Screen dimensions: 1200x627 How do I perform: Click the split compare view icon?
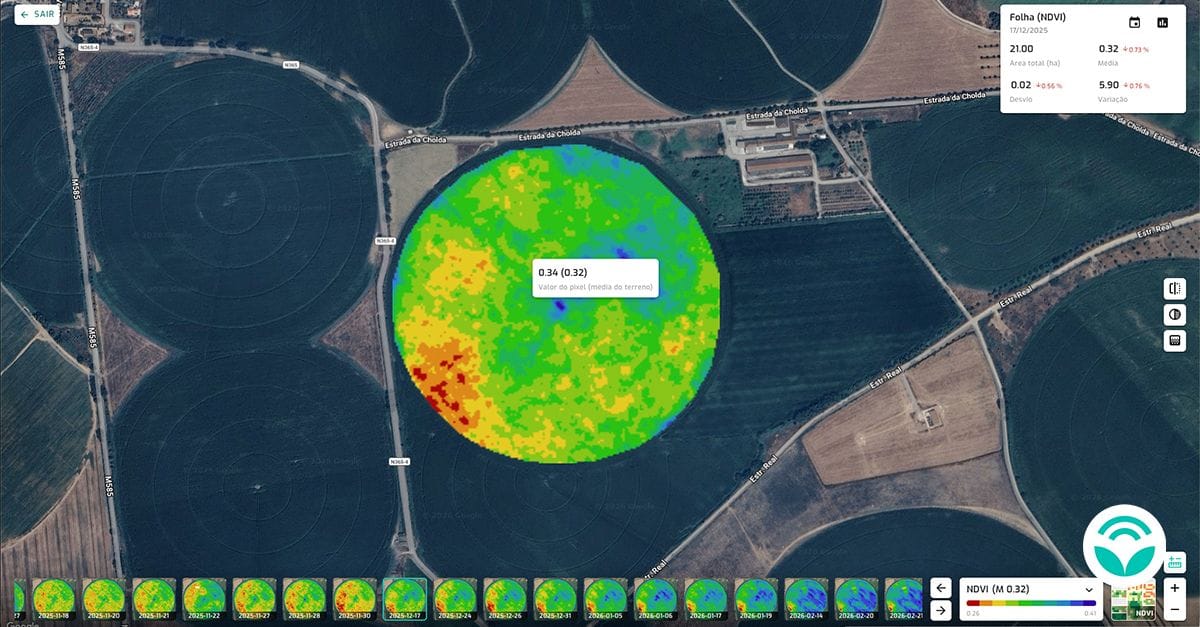1174,288
